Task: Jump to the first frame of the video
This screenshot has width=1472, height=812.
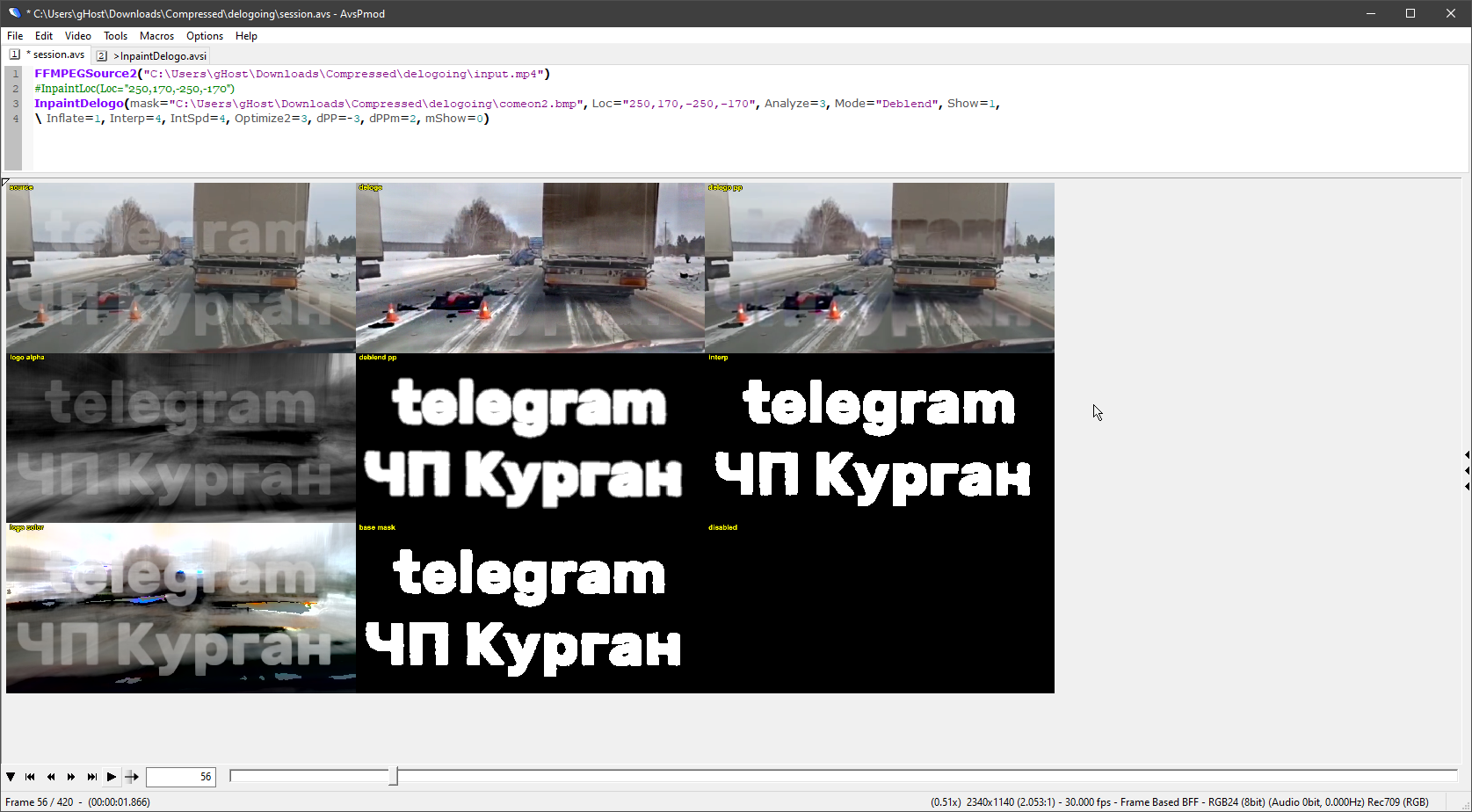Action: [x=31, y=777]
